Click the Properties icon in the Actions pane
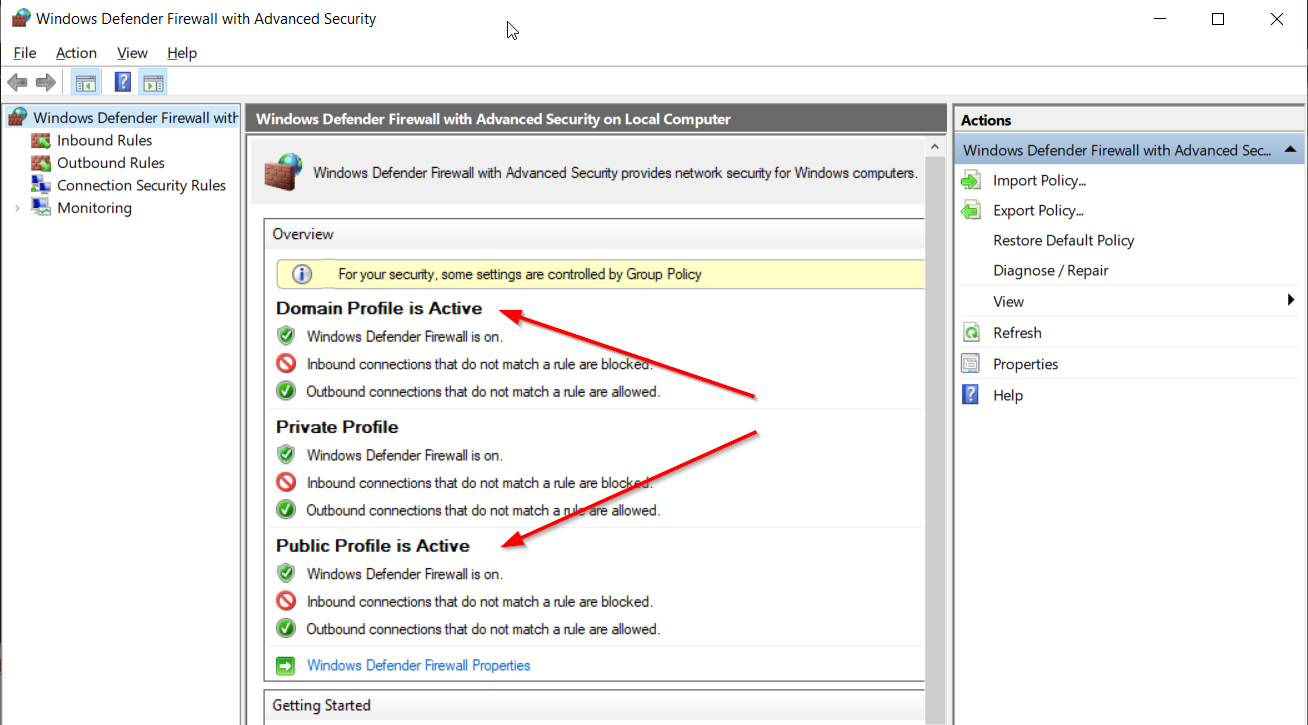The width and height of the screenshot is (1308, 725). (971, 364)
